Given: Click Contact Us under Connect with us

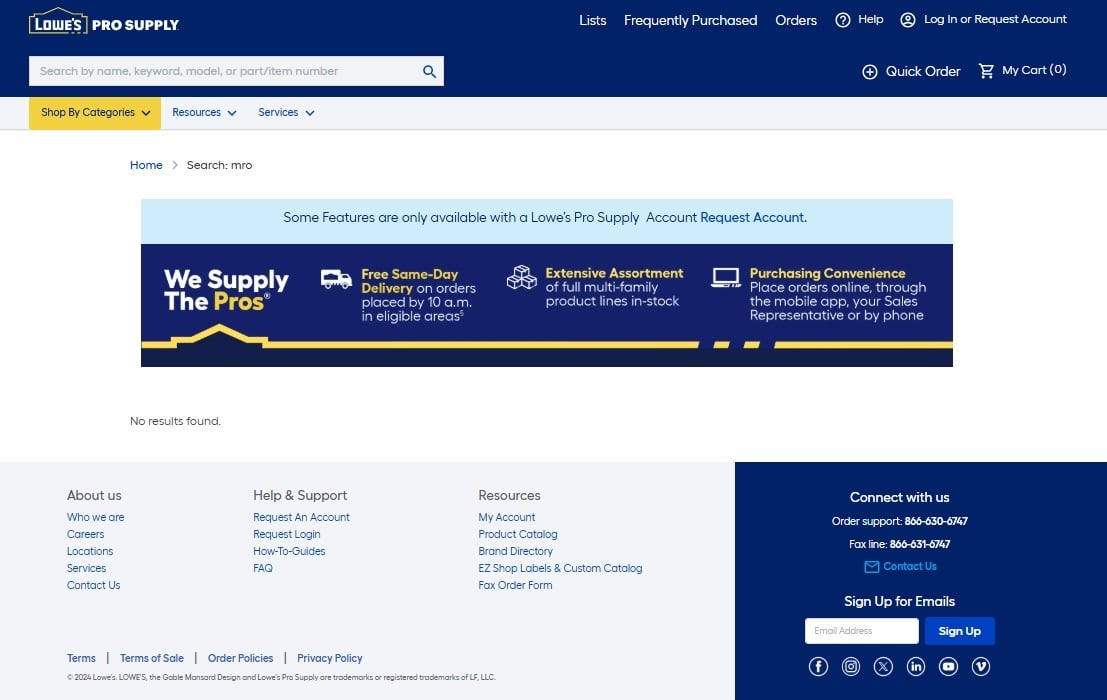Looking at the screenshot, I should 910,567.
